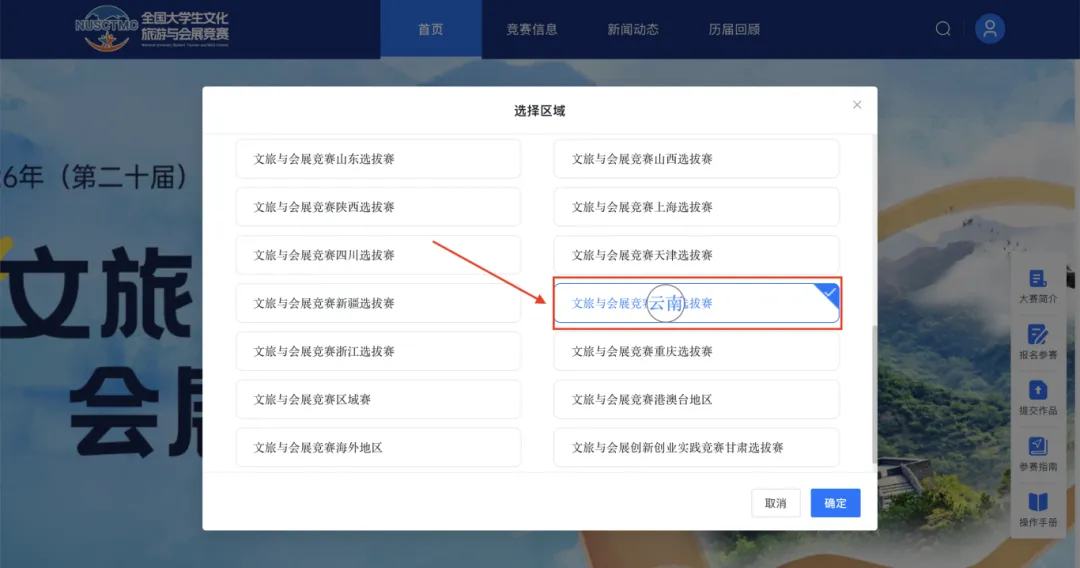Select 文旅与会展竞赛港澳台地区 option
This screenshot has height=568, width=1080.
696,400
